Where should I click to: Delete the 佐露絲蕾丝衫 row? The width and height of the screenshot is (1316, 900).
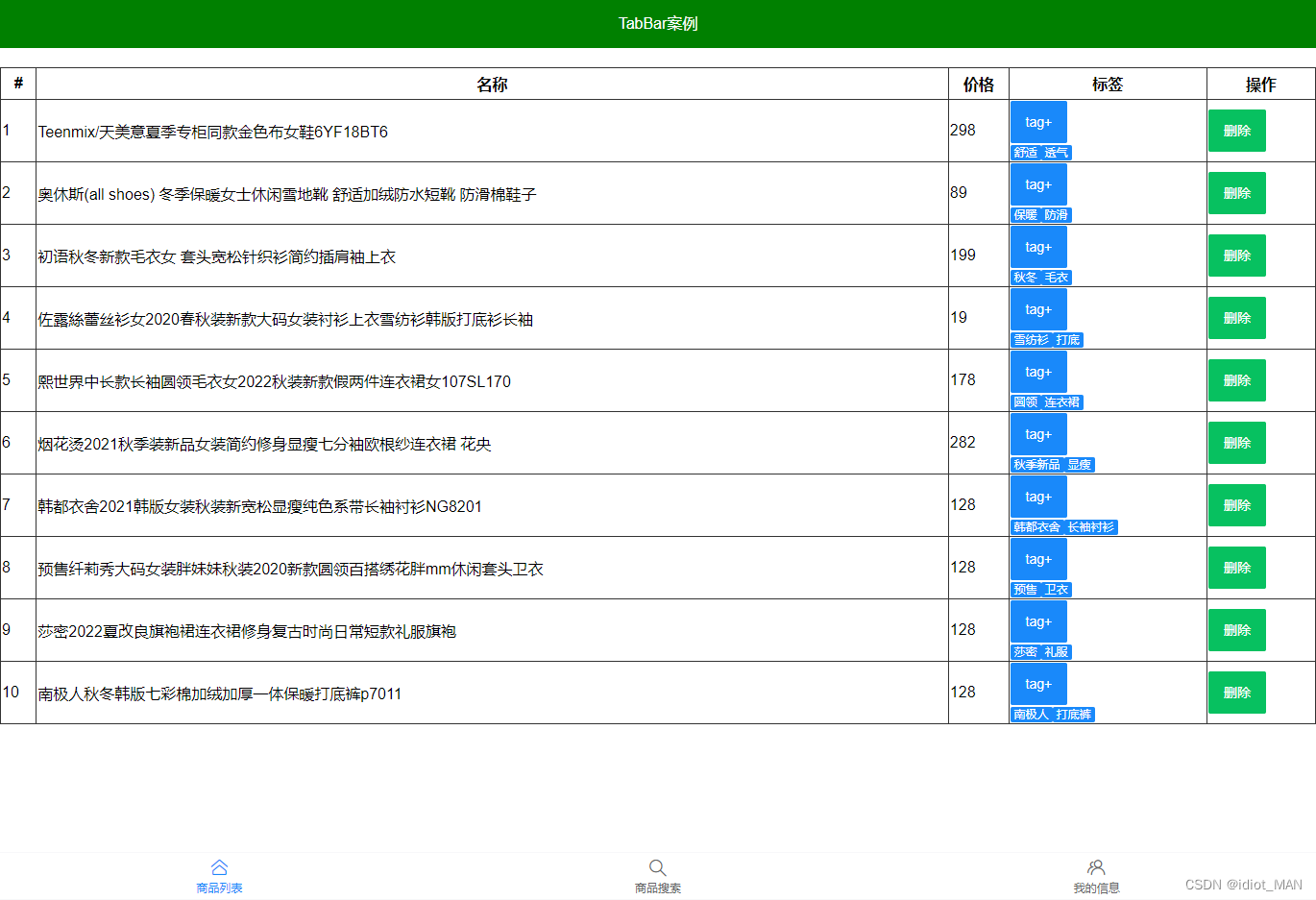click(x=1236, y=318)
